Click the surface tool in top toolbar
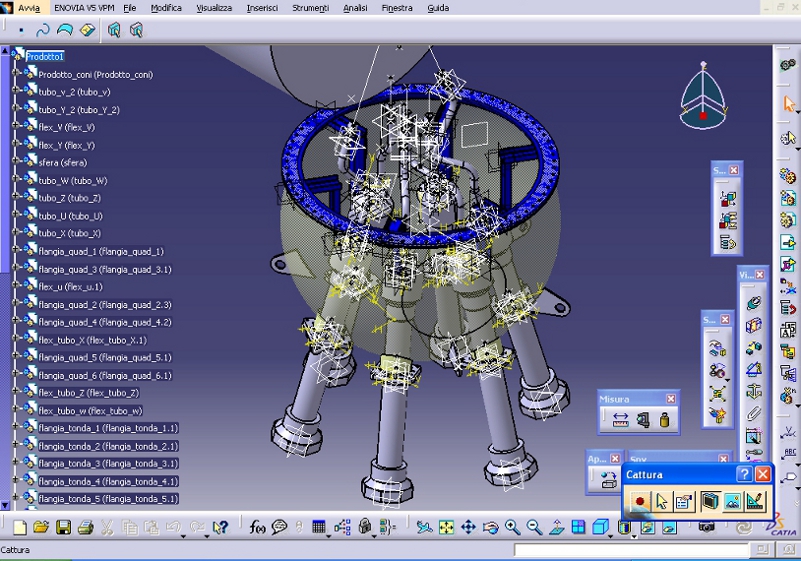The width and height of the screenshot is (801, 561). click(x=65, y=31)
